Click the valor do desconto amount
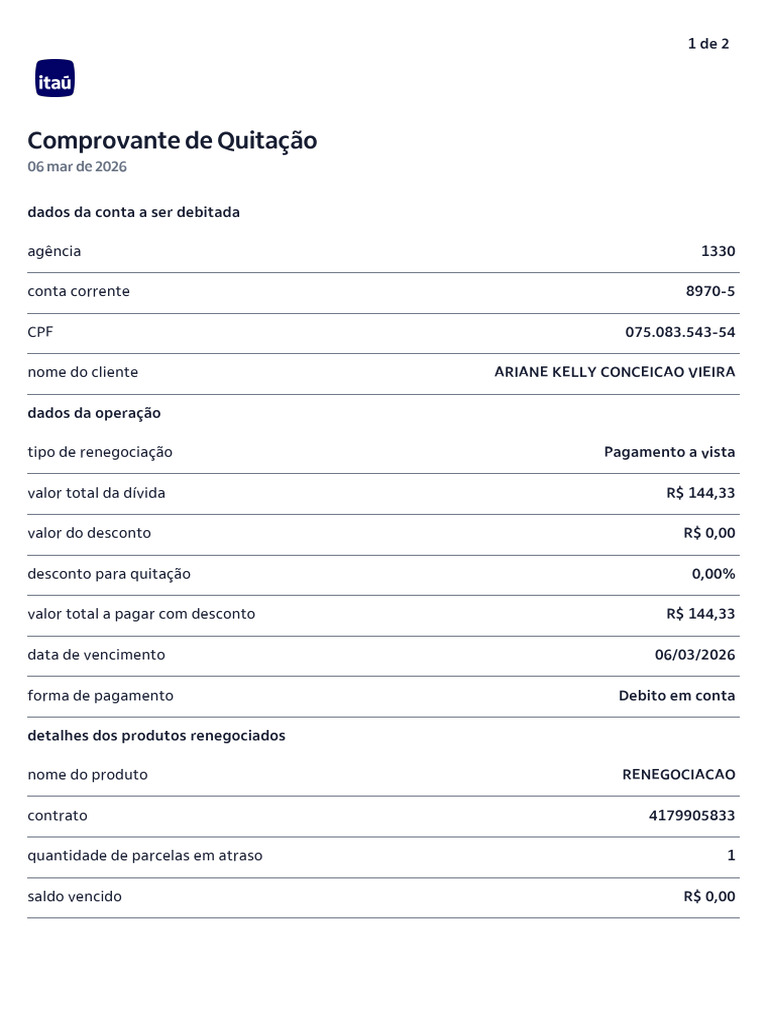This screenshot has height=1024, width=768. (x=709, y=533)
